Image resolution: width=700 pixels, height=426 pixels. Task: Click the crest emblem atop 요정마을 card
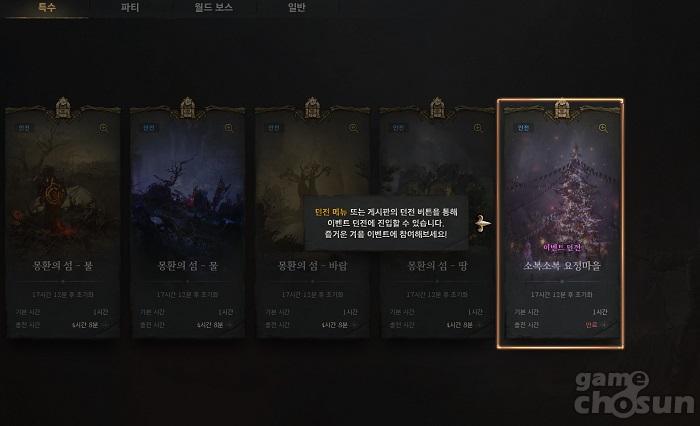point(562,109)
